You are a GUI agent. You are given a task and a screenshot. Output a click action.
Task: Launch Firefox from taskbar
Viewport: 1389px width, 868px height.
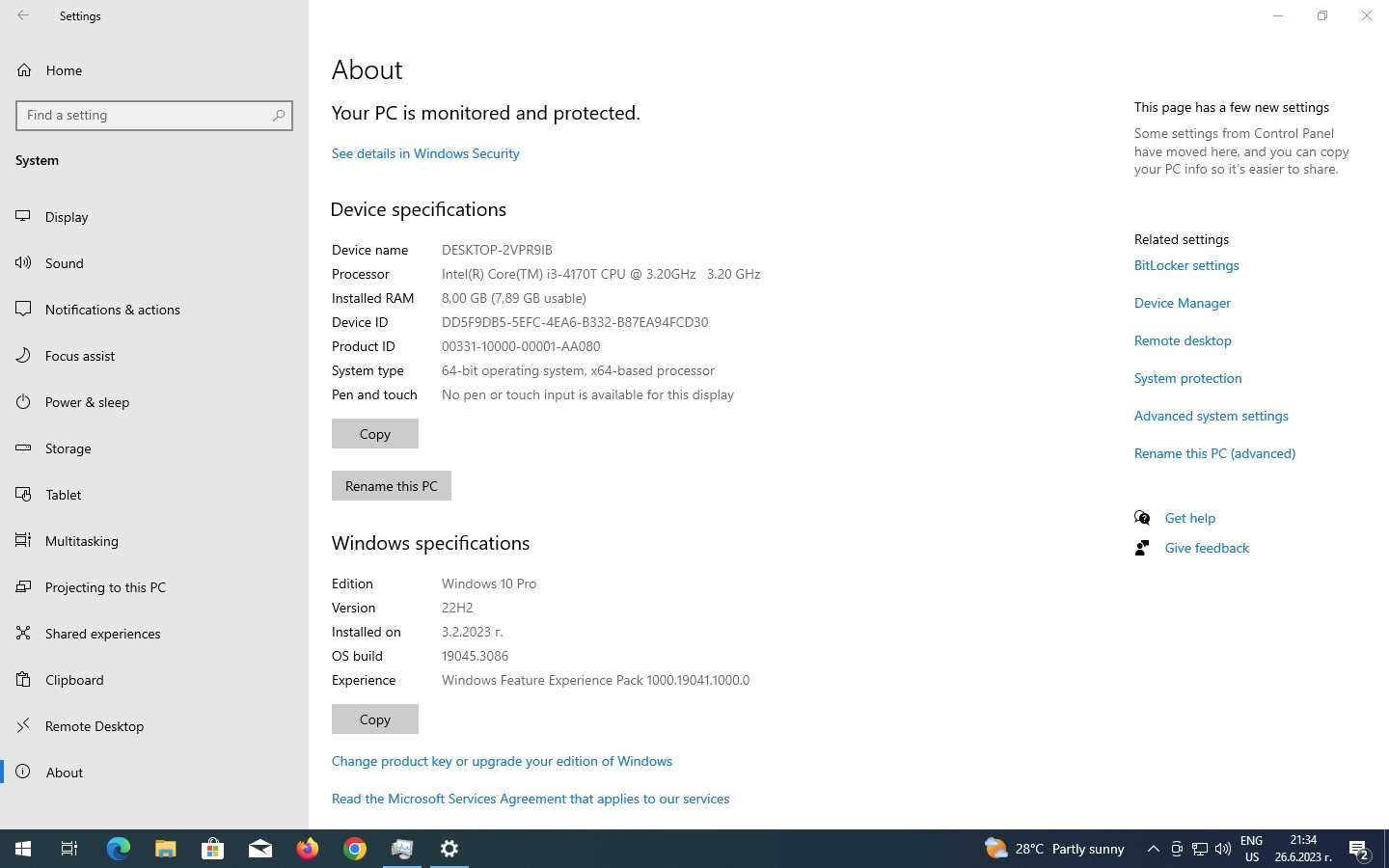pyautogui.click(x=307, y=849)
